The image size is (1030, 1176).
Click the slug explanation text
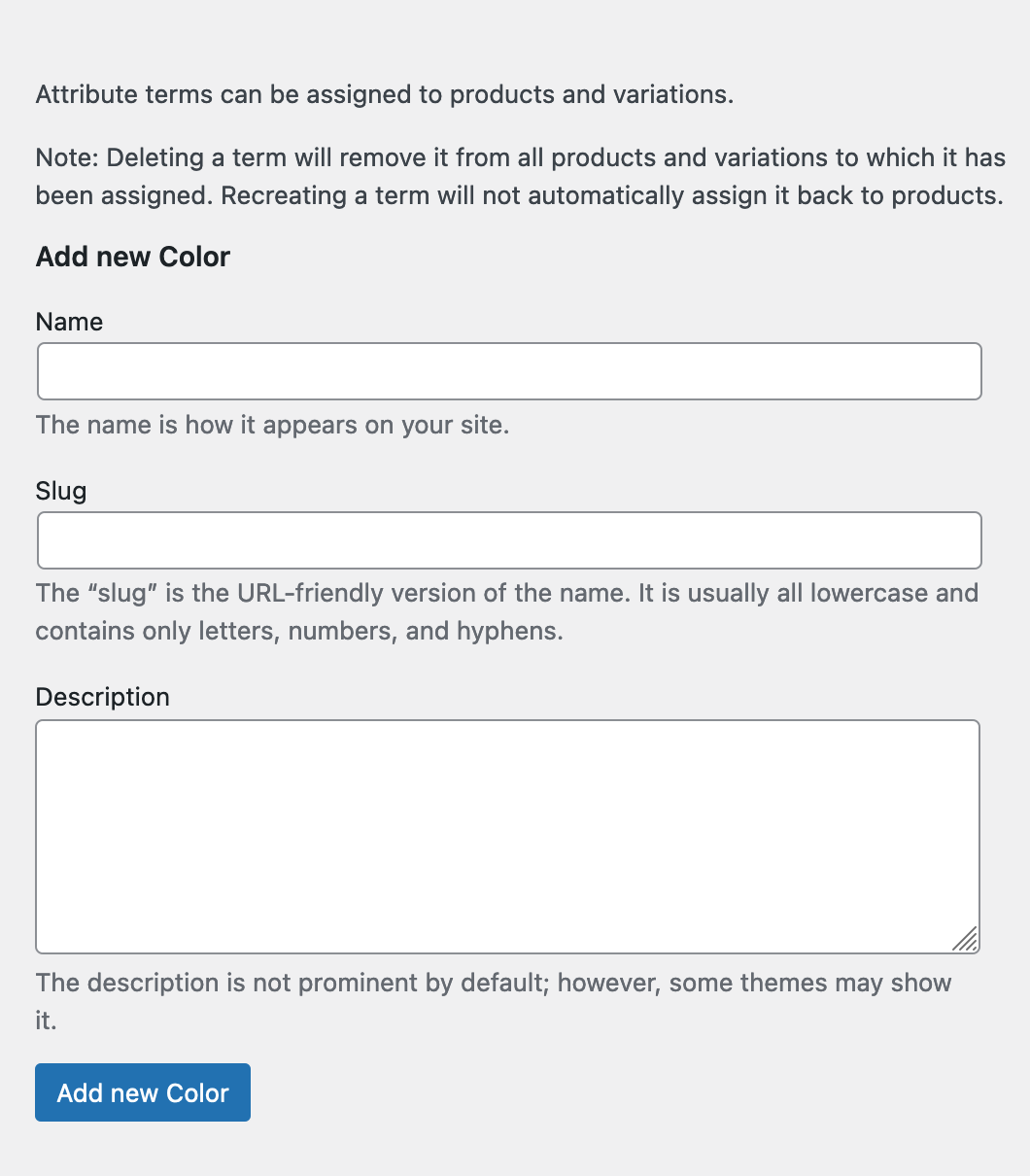click(x=505, y=593)
